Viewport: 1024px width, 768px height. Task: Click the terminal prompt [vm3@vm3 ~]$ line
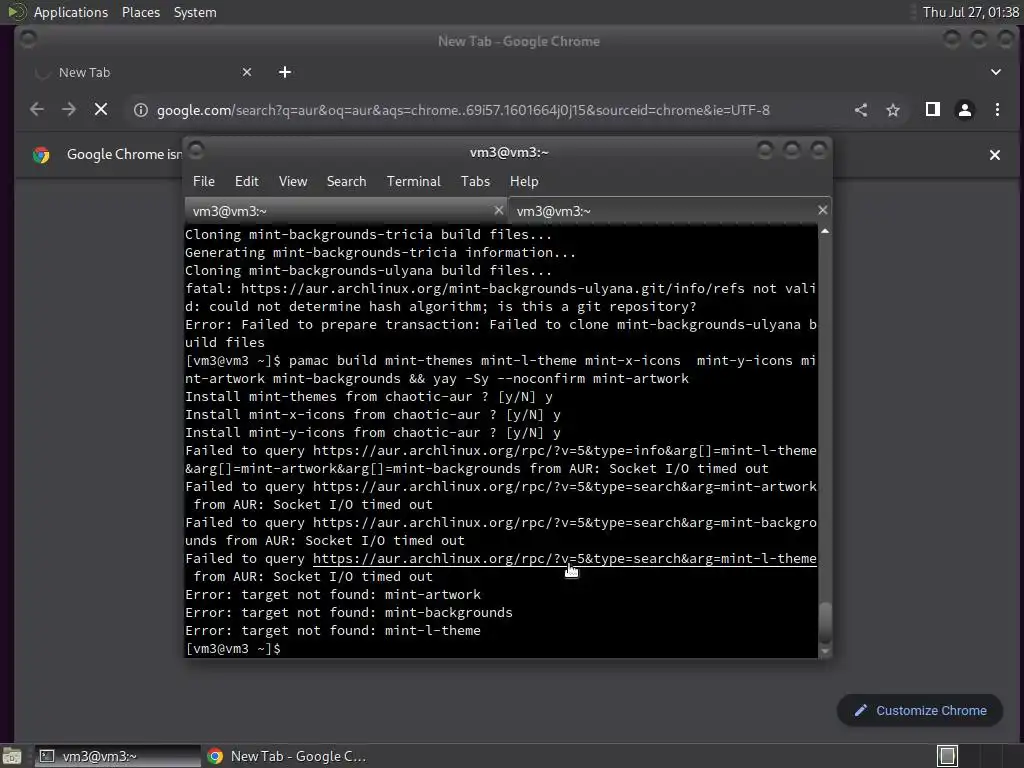click(232, 648)
